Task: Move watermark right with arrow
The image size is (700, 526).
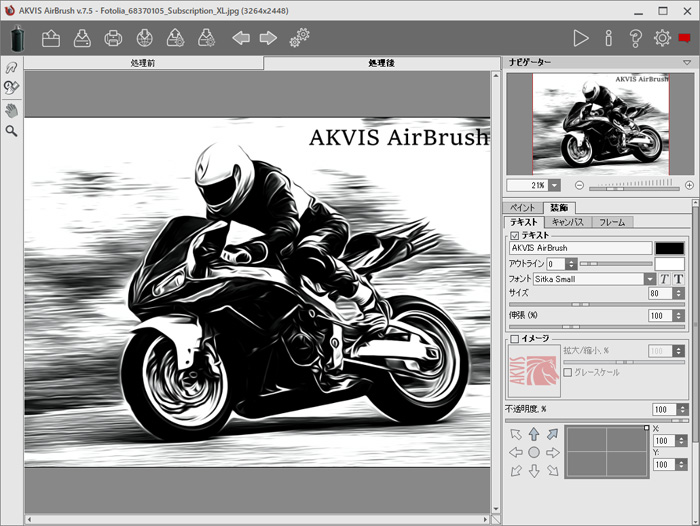Action: tap(553, 452)
